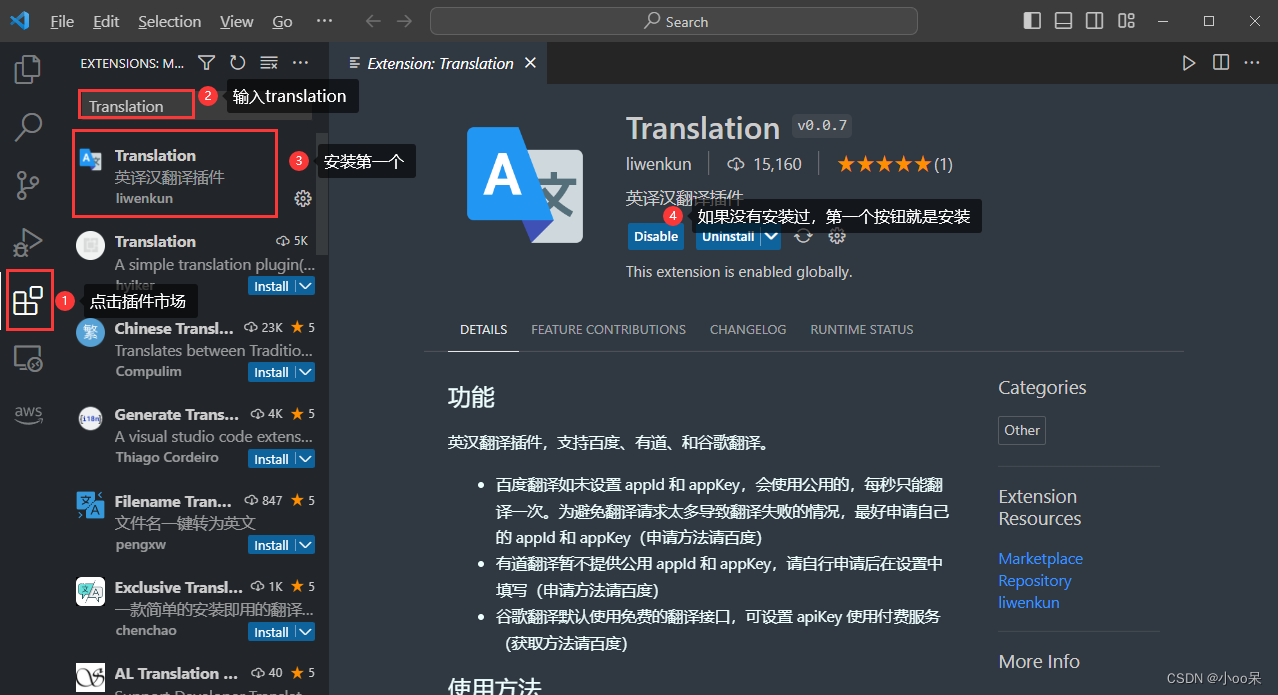
Task: Toggle secondary side bar layout icon
Action: coord(1095,21)
